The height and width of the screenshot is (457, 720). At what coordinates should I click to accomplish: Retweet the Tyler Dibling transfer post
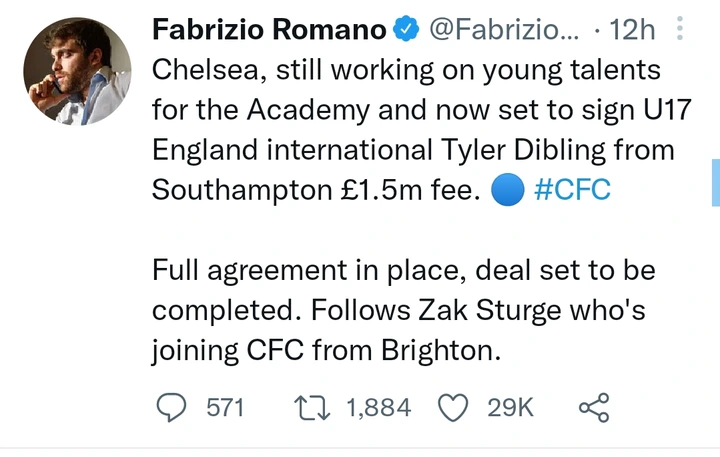(x=314, y=408)
